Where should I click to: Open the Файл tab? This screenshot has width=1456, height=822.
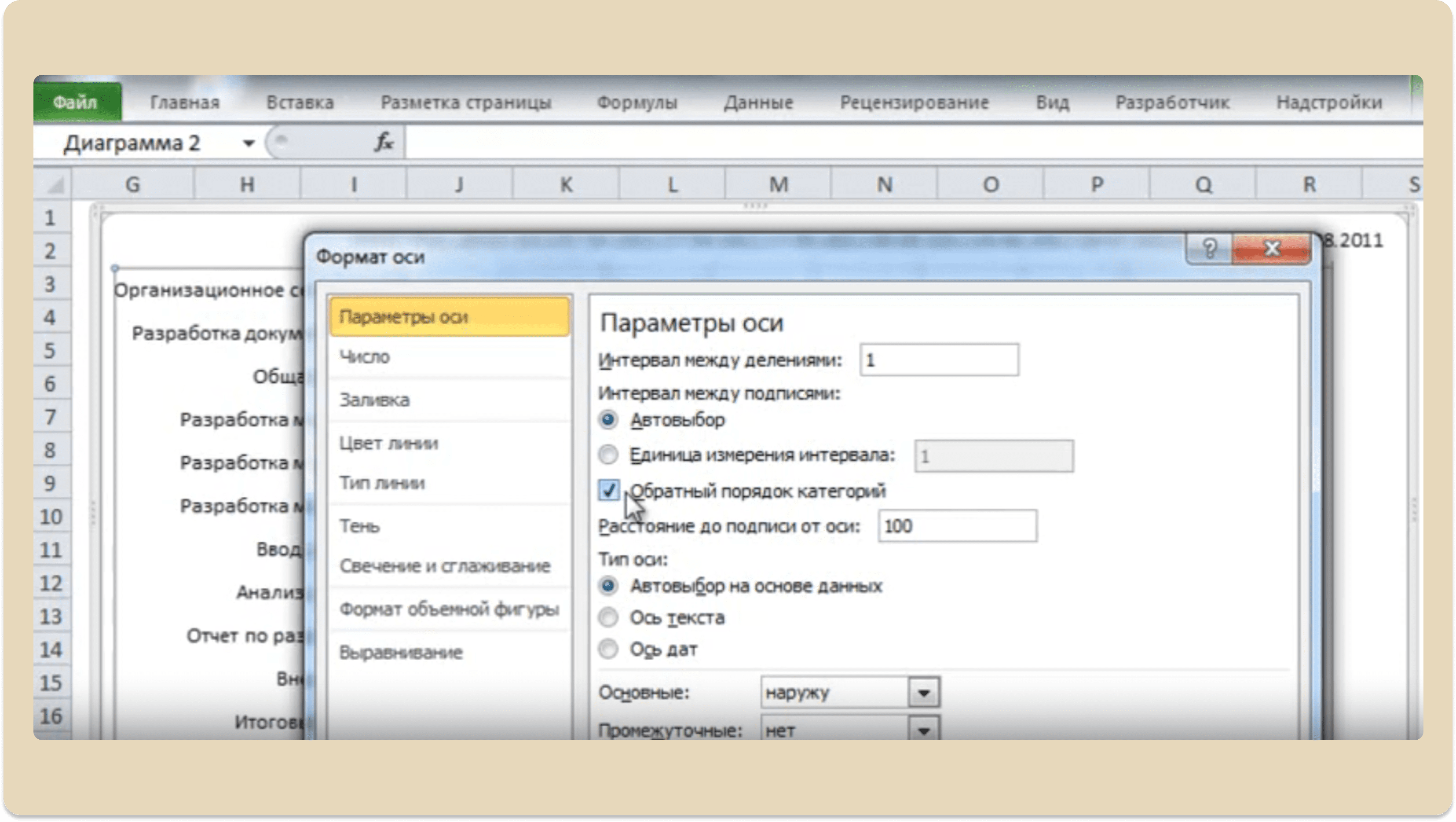[76, 103]
